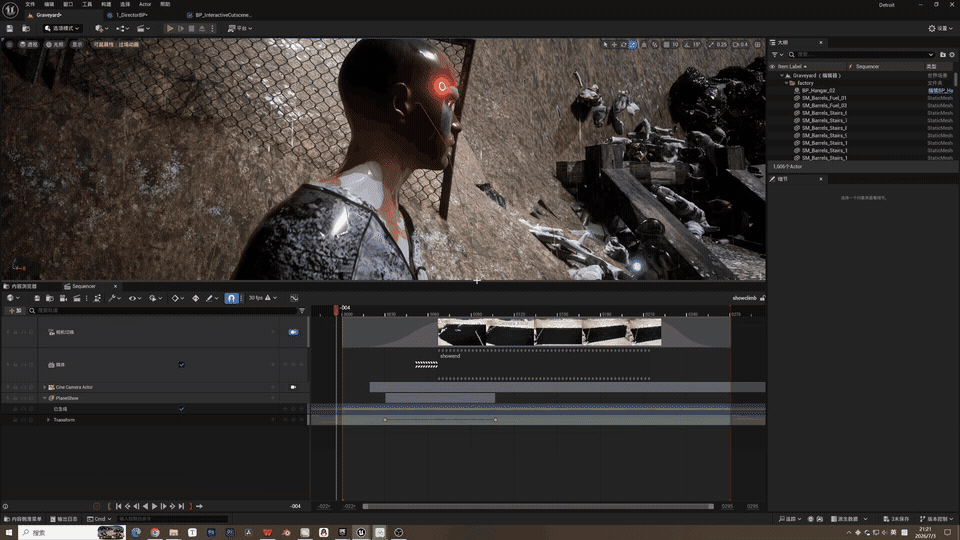Click the add track button in Sequencer
Image resolution: width=960 pixels, height=540 pixels.
point(14,310)
